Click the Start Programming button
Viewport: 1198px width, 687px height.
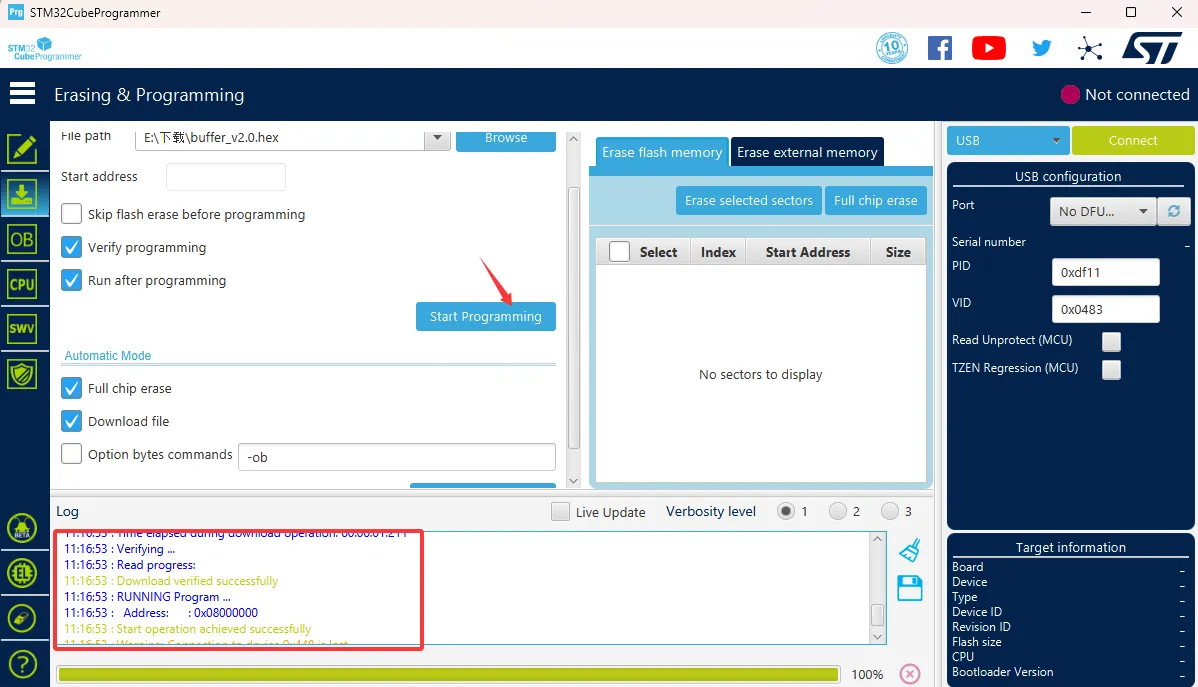coord(485,316)
